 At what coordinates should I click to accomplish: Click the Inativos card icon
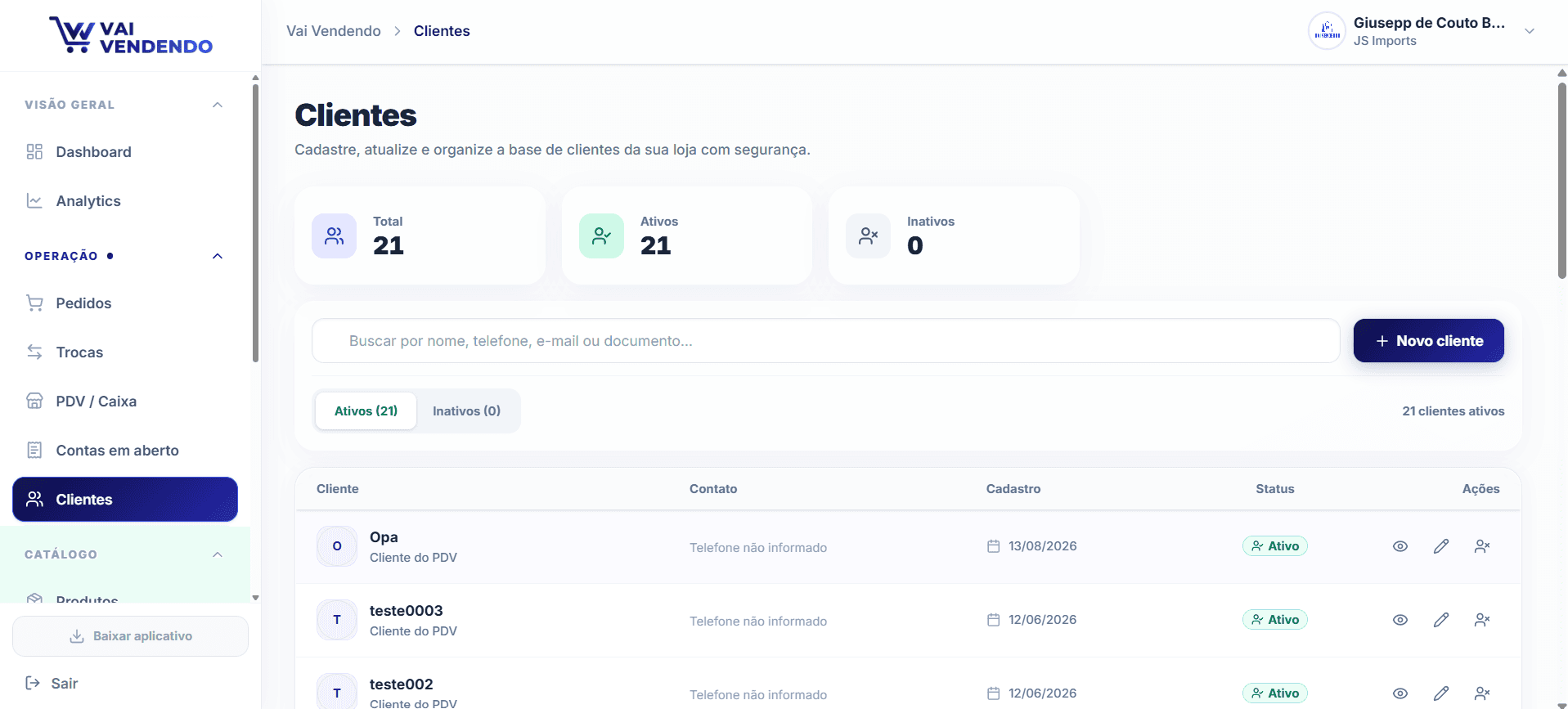[x=868, y=236]
